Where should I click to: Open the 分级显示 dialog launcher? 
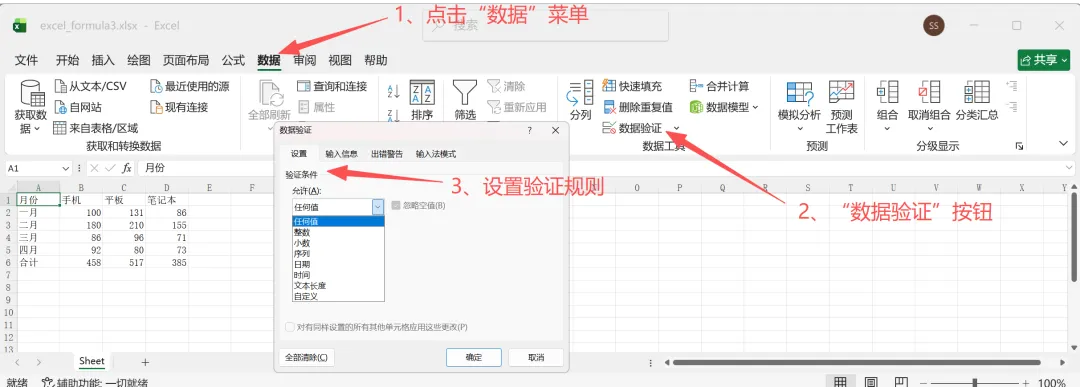click(1019, 146)
